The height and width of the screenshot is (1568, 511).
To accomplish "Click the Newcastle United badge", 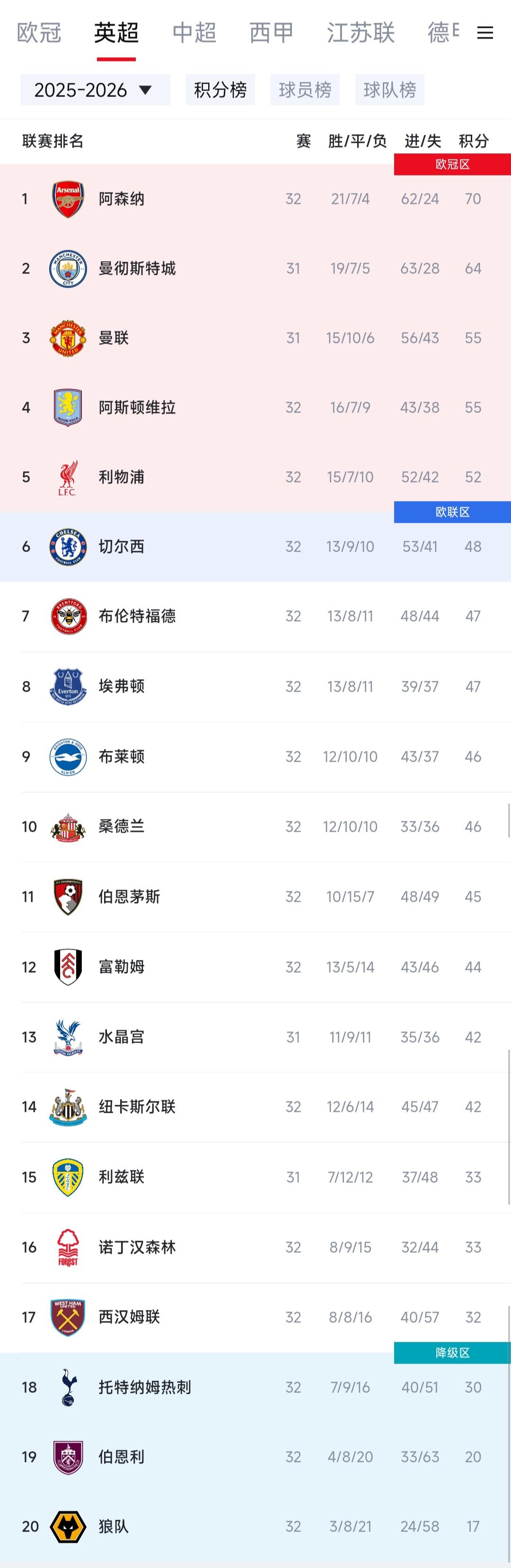I will [x=69, y=1107].
